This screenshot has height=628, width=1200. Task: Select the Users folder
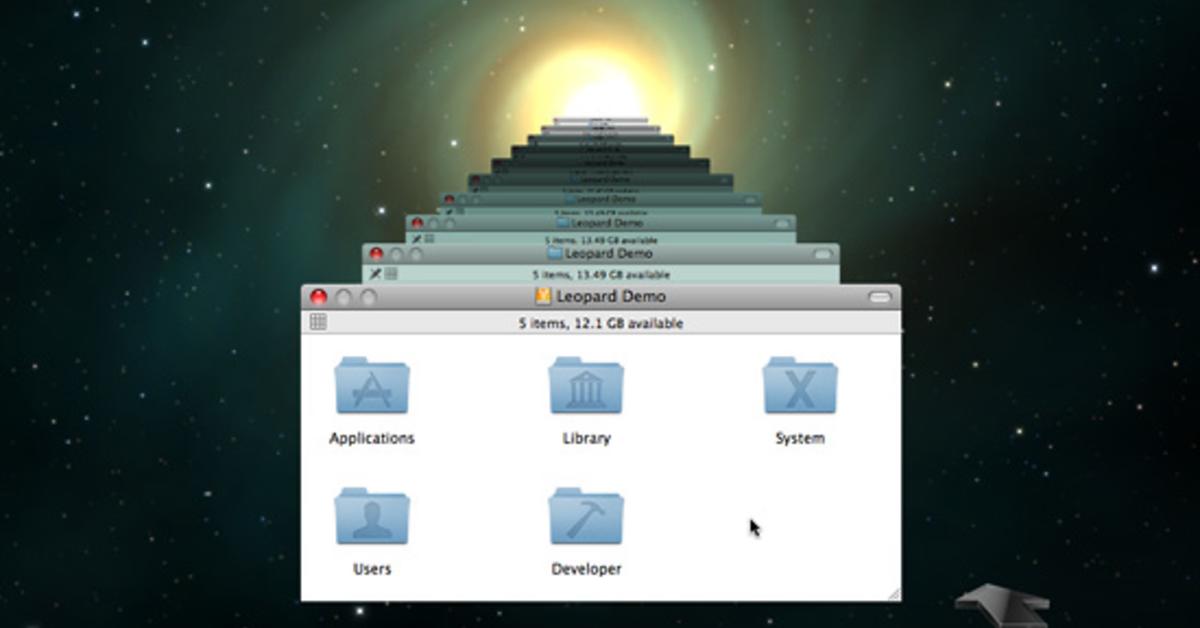pyautogui.click(x=372, y=517)
